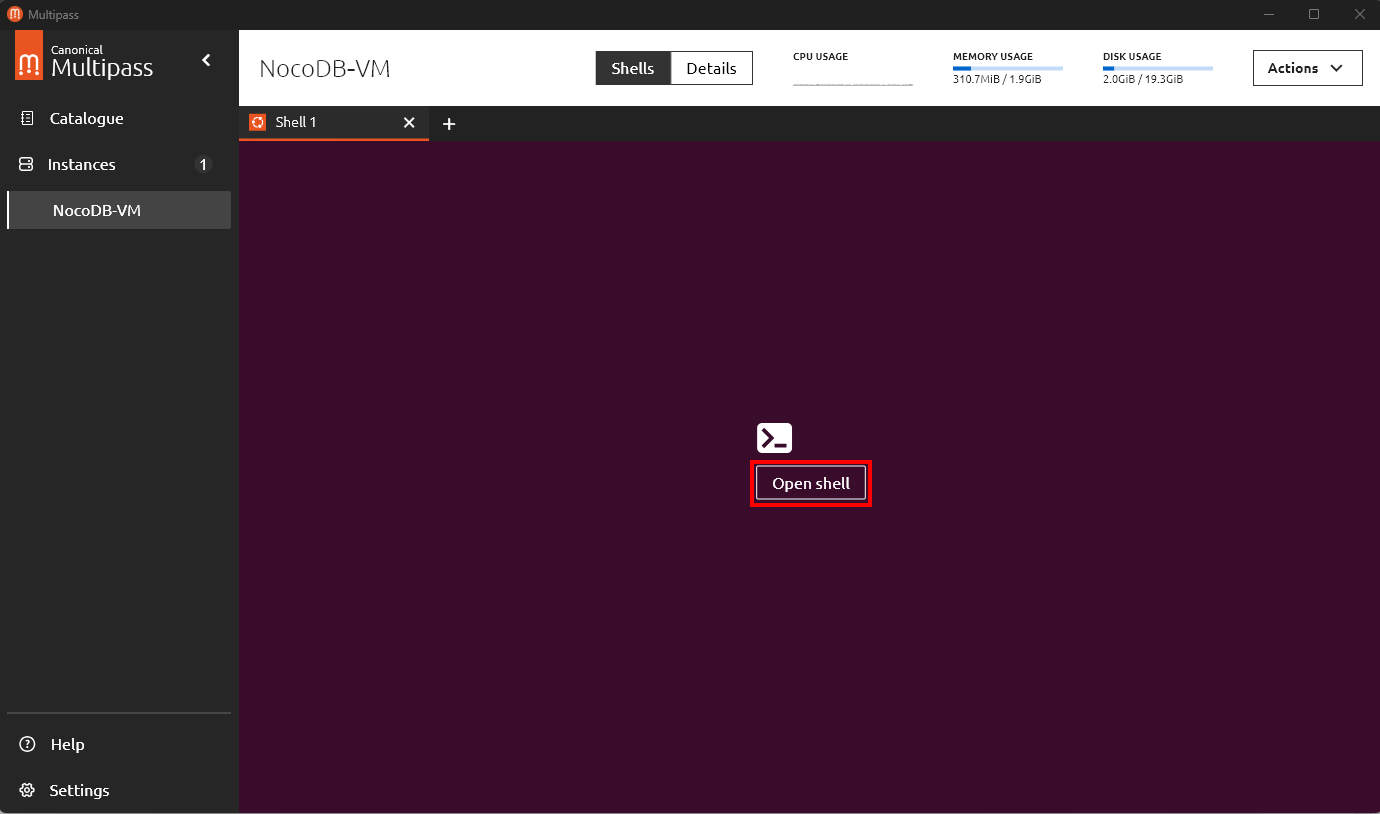Expand the Actions dropdown menu
Screen dimensions: 1380x814
pyautogui.click(x=1307, y=68)
